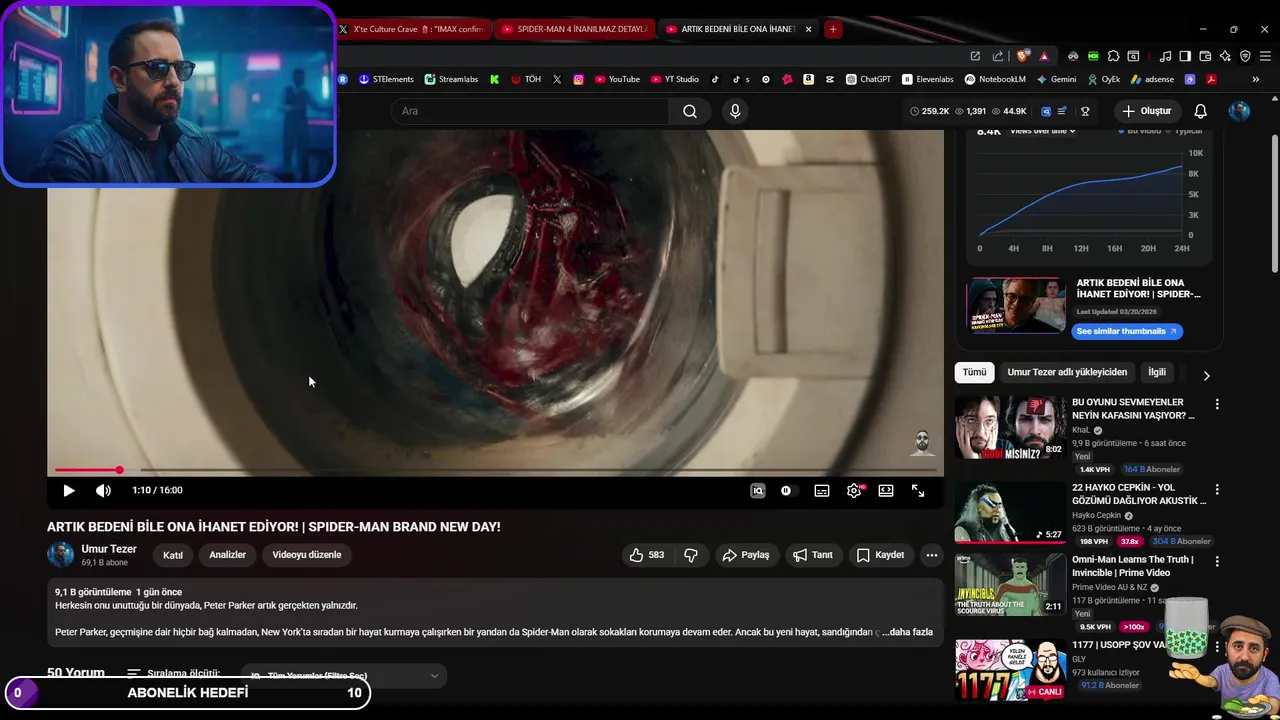Viewport: 1280px width, 720px height.
Task: Open STElements bookmark
Action: click(x=386, y=79)
